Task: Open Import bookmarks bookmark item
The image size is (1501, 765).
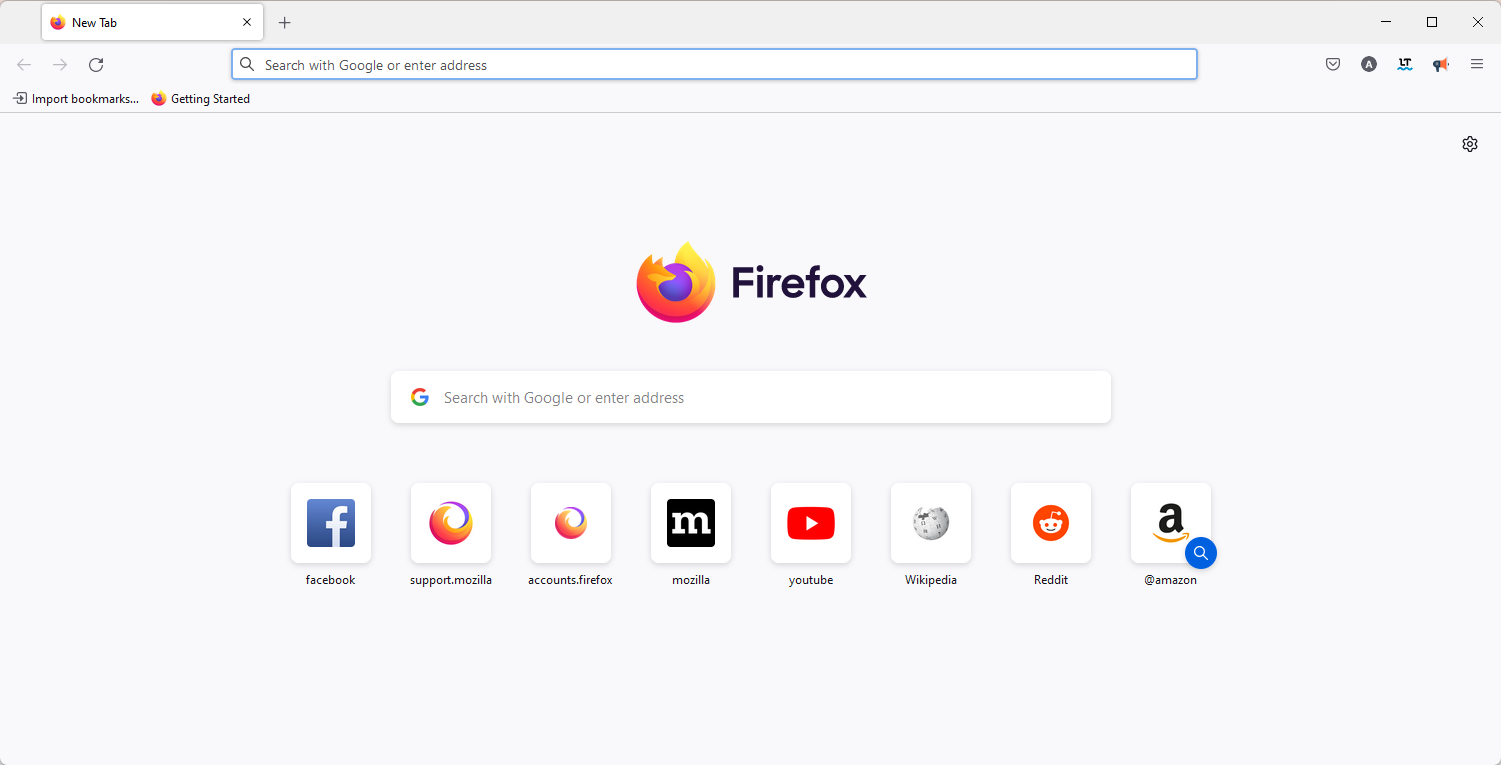Action: pos(76,99)
